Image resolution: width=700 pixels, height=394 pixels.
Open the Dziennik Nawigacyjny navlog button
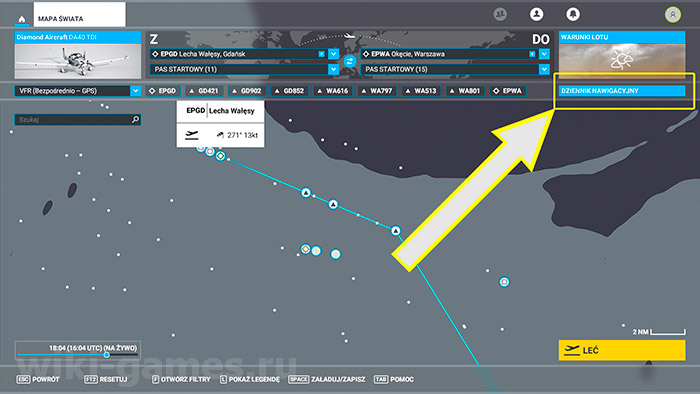pyautogui.click(x=622, y=91)
